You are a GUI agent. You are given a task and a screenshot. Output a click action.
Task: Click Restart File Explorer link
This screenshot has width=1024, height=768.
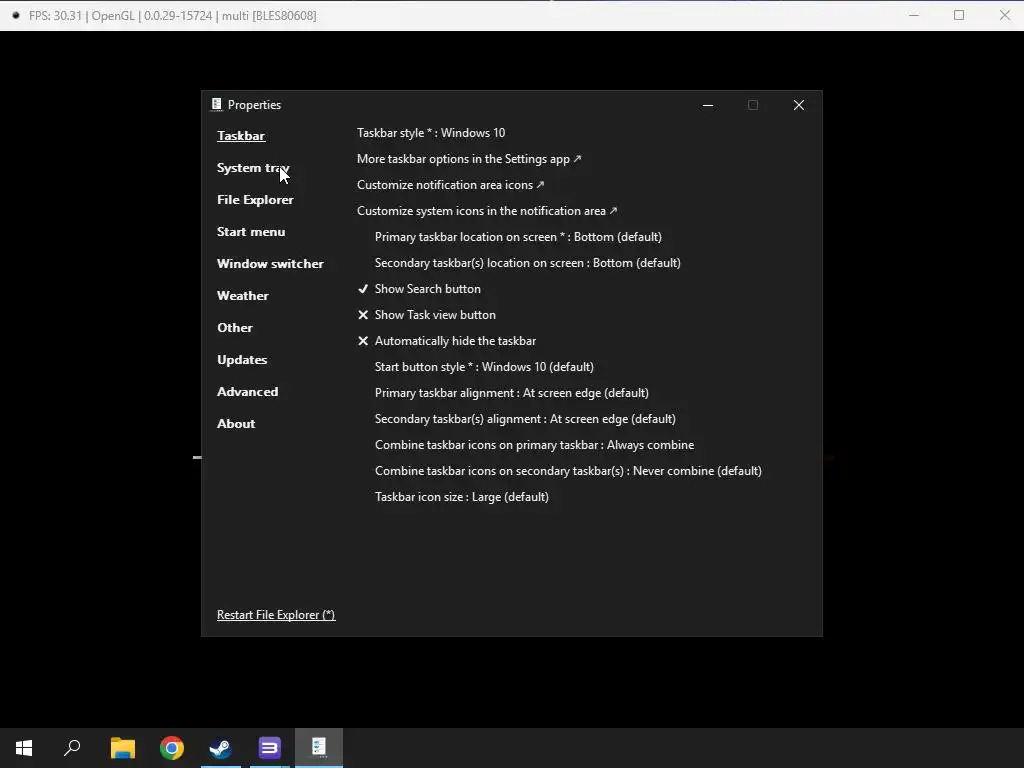276,615
